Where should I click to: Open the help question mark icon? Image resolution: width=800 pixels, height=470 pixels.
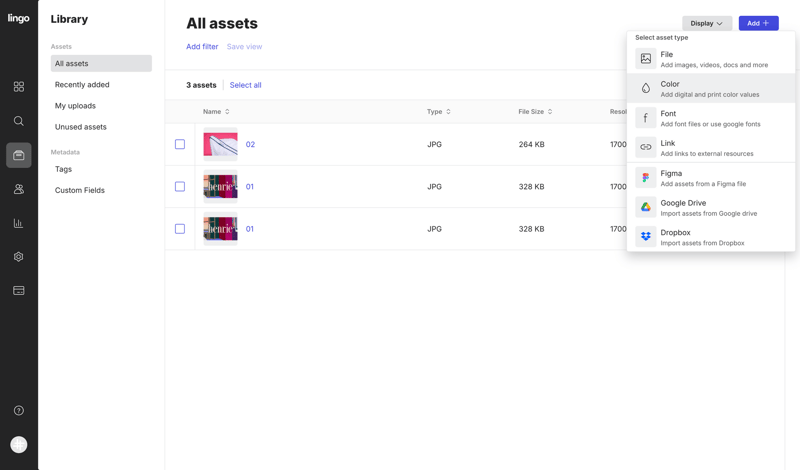point(18,410)
